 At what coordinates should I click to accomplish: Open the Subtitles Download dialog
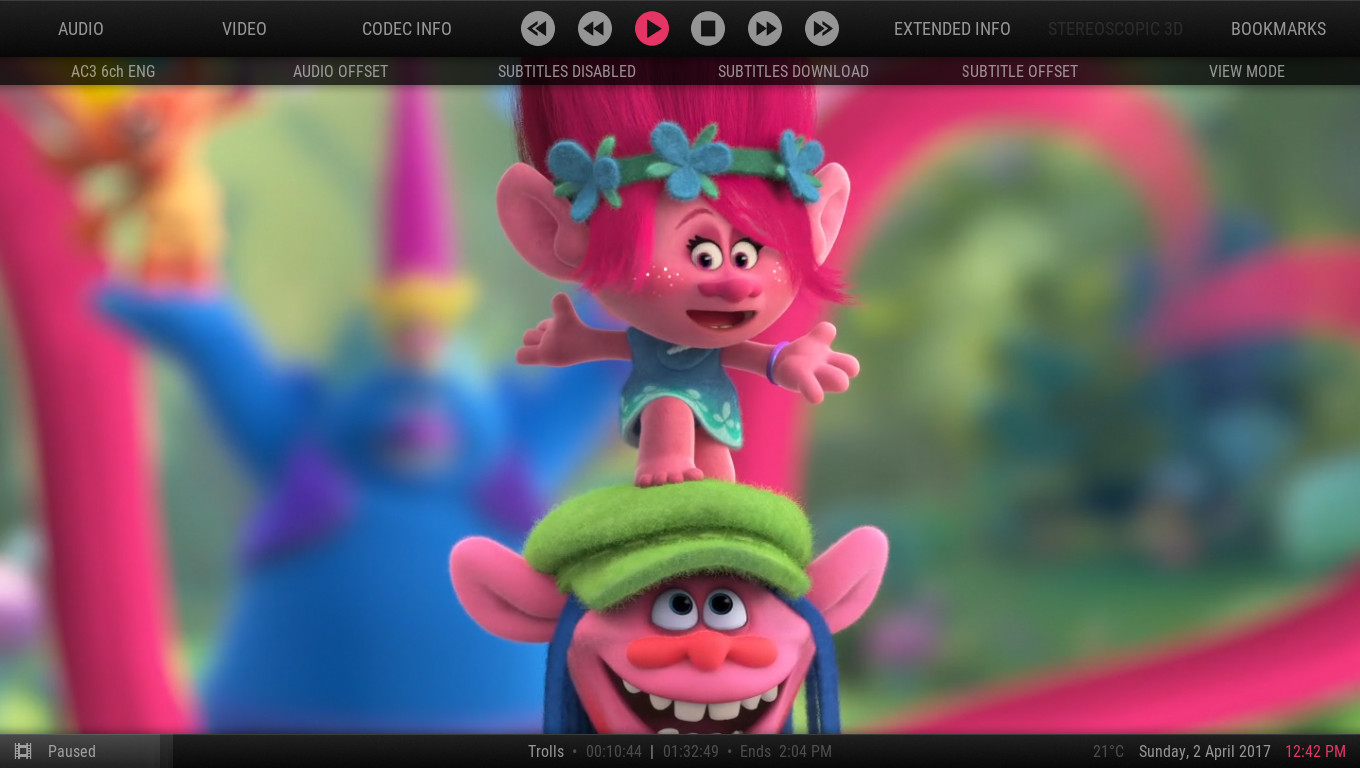(x=793, y=71)
